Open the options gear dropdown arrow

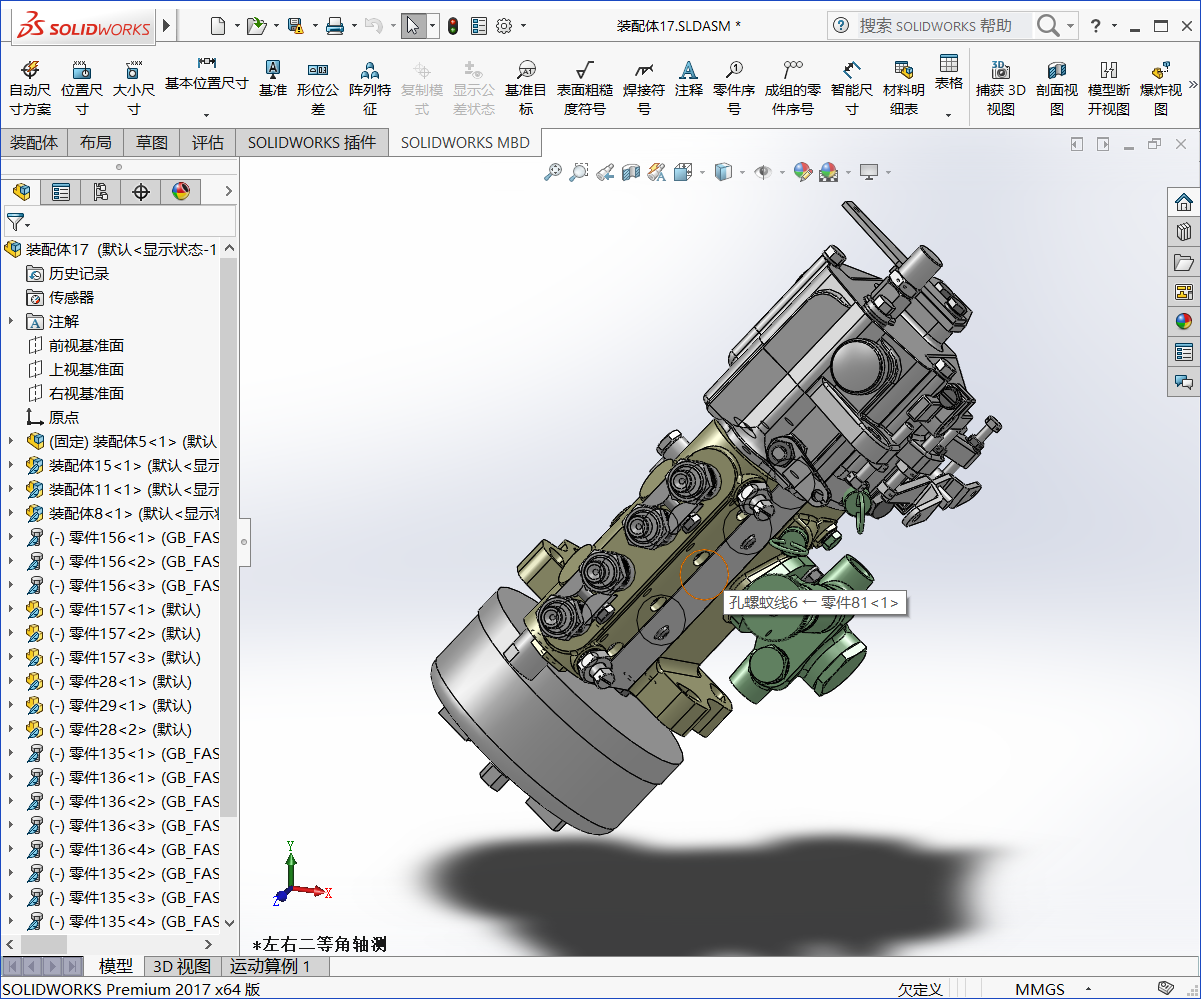pos(524,26)
